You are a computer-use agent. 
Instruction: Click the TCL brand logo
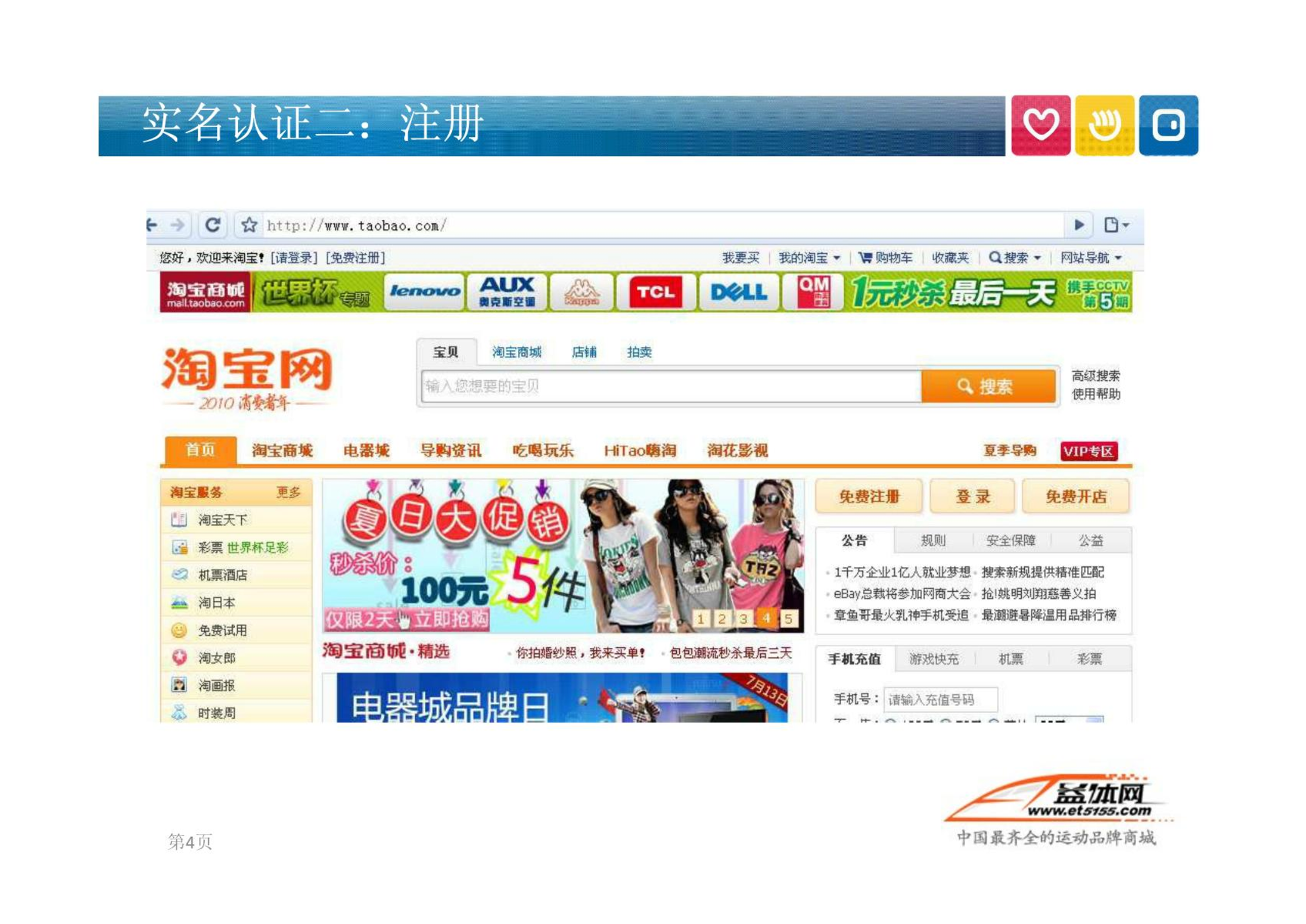click(x=655, y=292)
